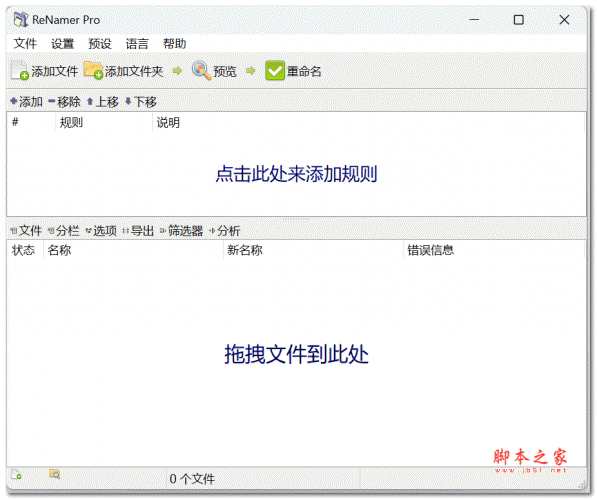Click the 重命名 button label

[304, 71]
